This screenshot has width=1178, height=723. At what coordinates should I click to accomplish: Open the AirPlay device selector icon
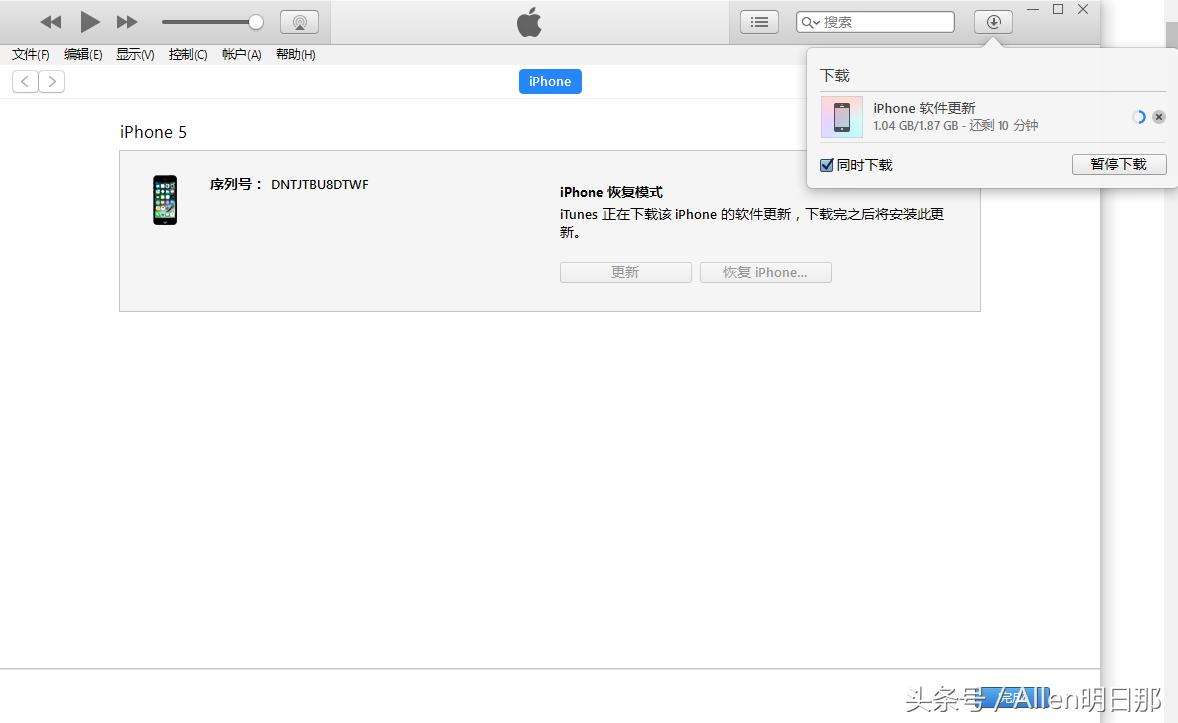click(x=299, y=21)
